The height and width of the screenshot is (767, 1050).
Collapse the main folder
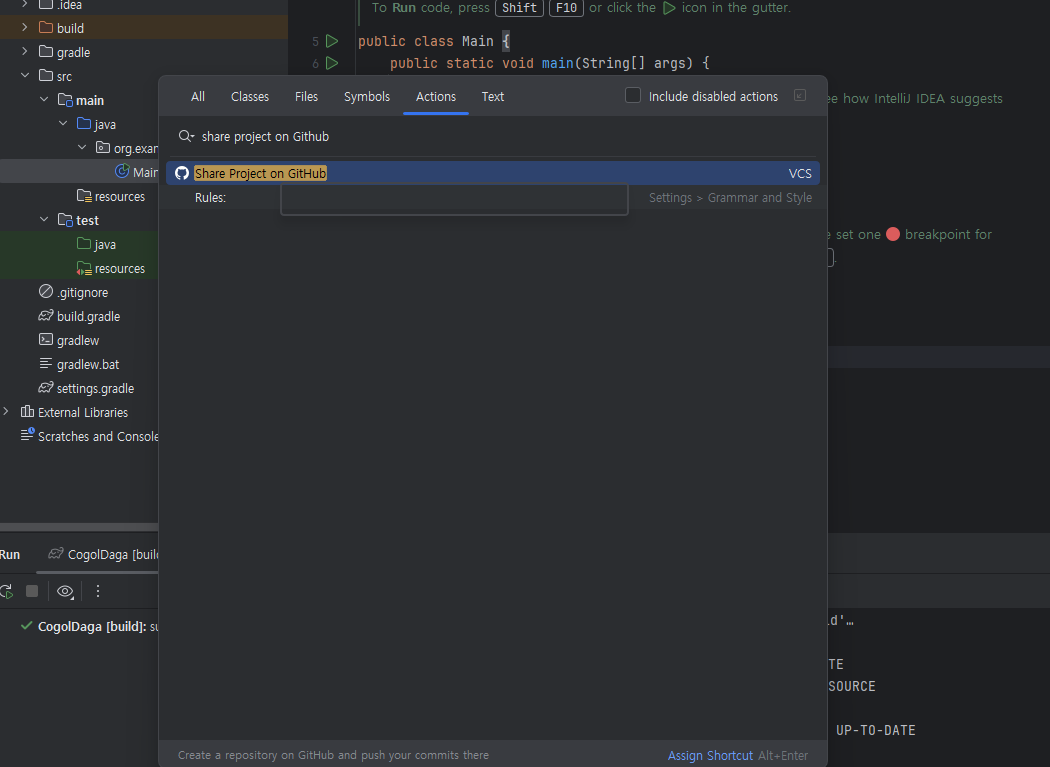44,100
